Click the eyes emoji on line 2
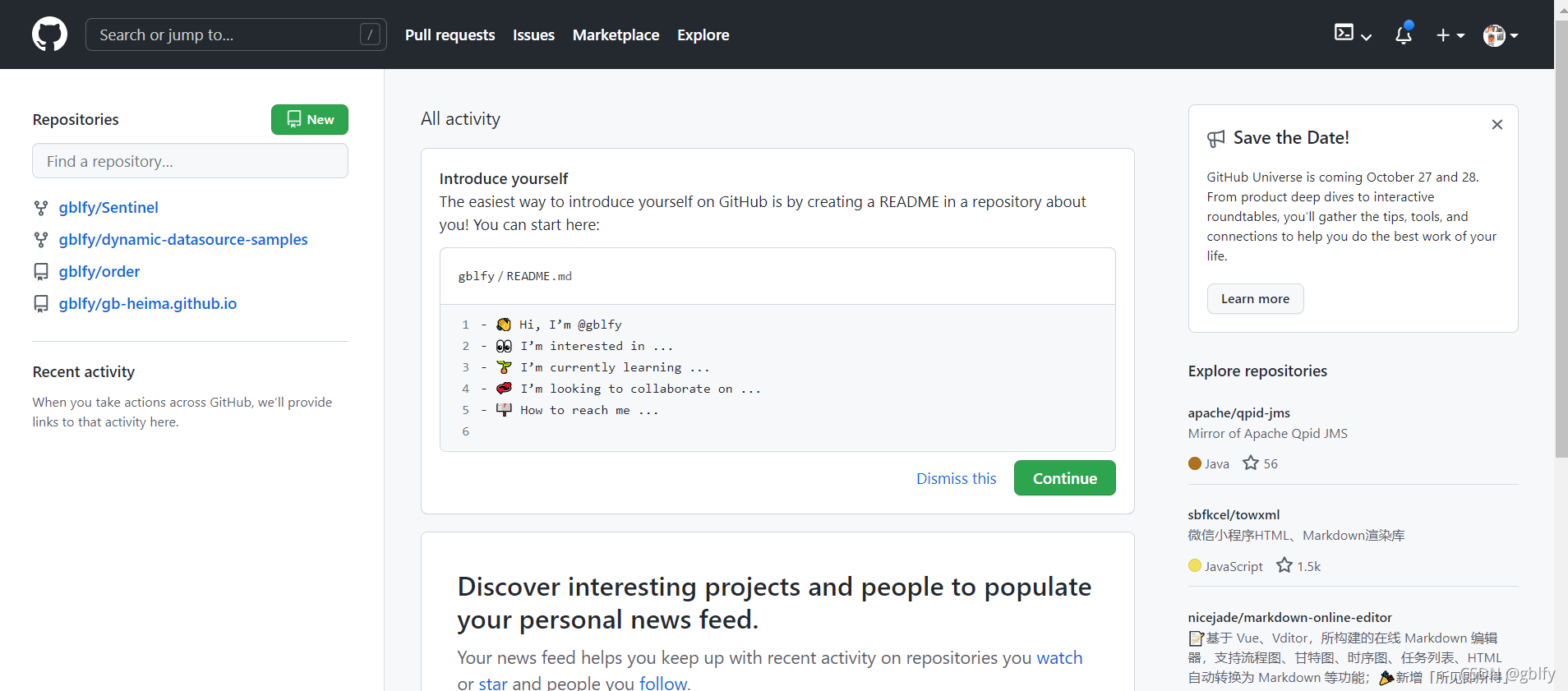 coord(504,346)
